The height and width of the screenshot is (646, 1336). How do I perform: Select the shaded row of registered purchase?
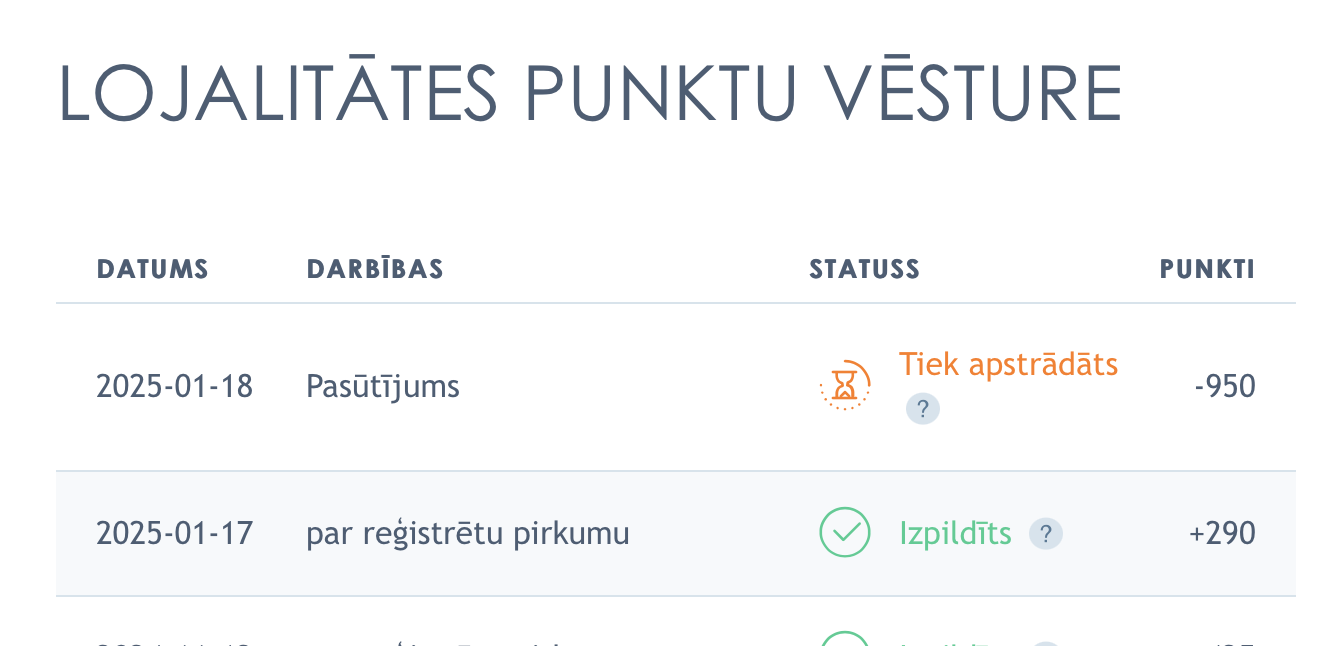(x=676, y=534)
